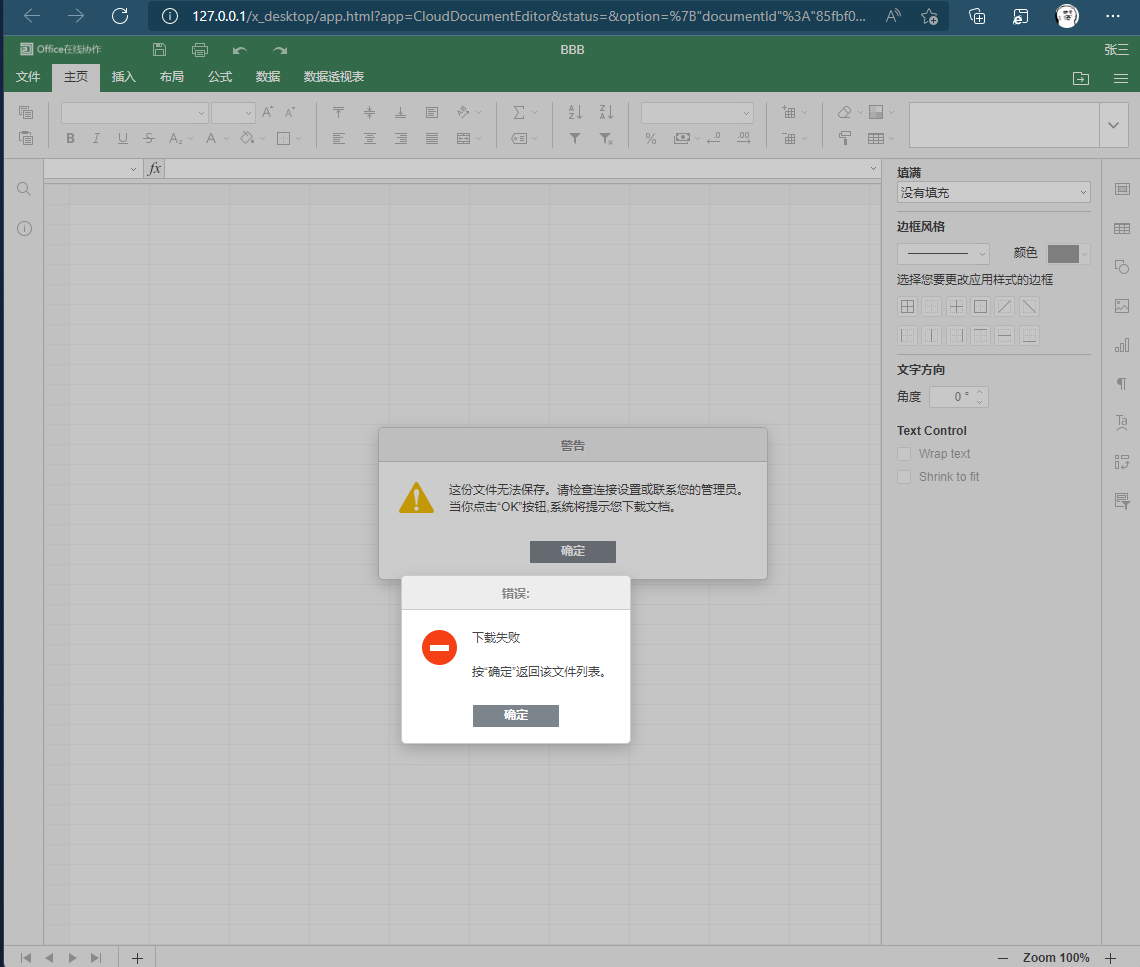This screenshot has width=1140, height=967.
Task: Click the percent style icon
Action: (x=651, y=139)
